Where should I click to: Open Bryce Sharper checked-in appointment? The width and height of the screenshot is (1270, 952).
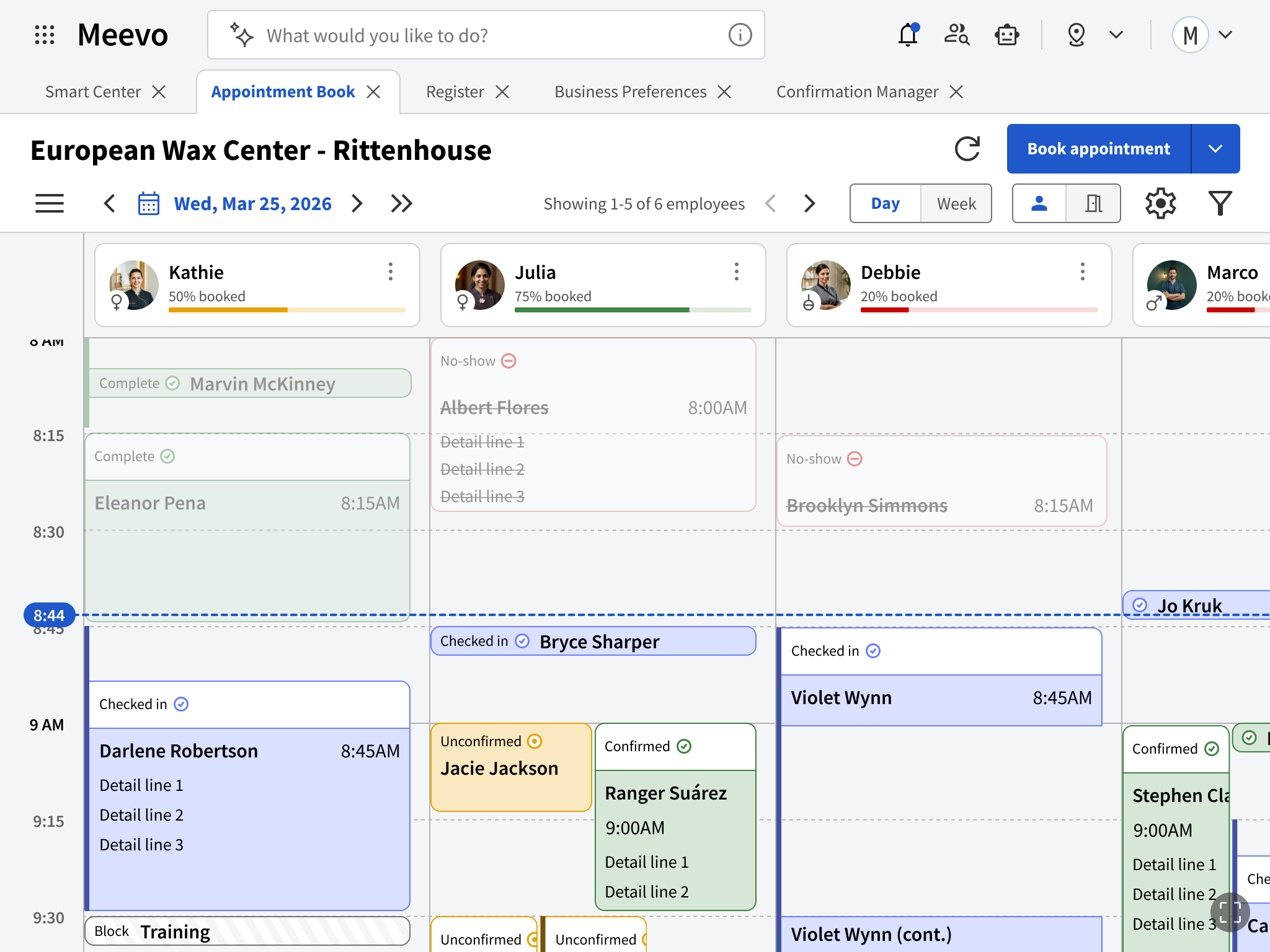tap(593, 641)
